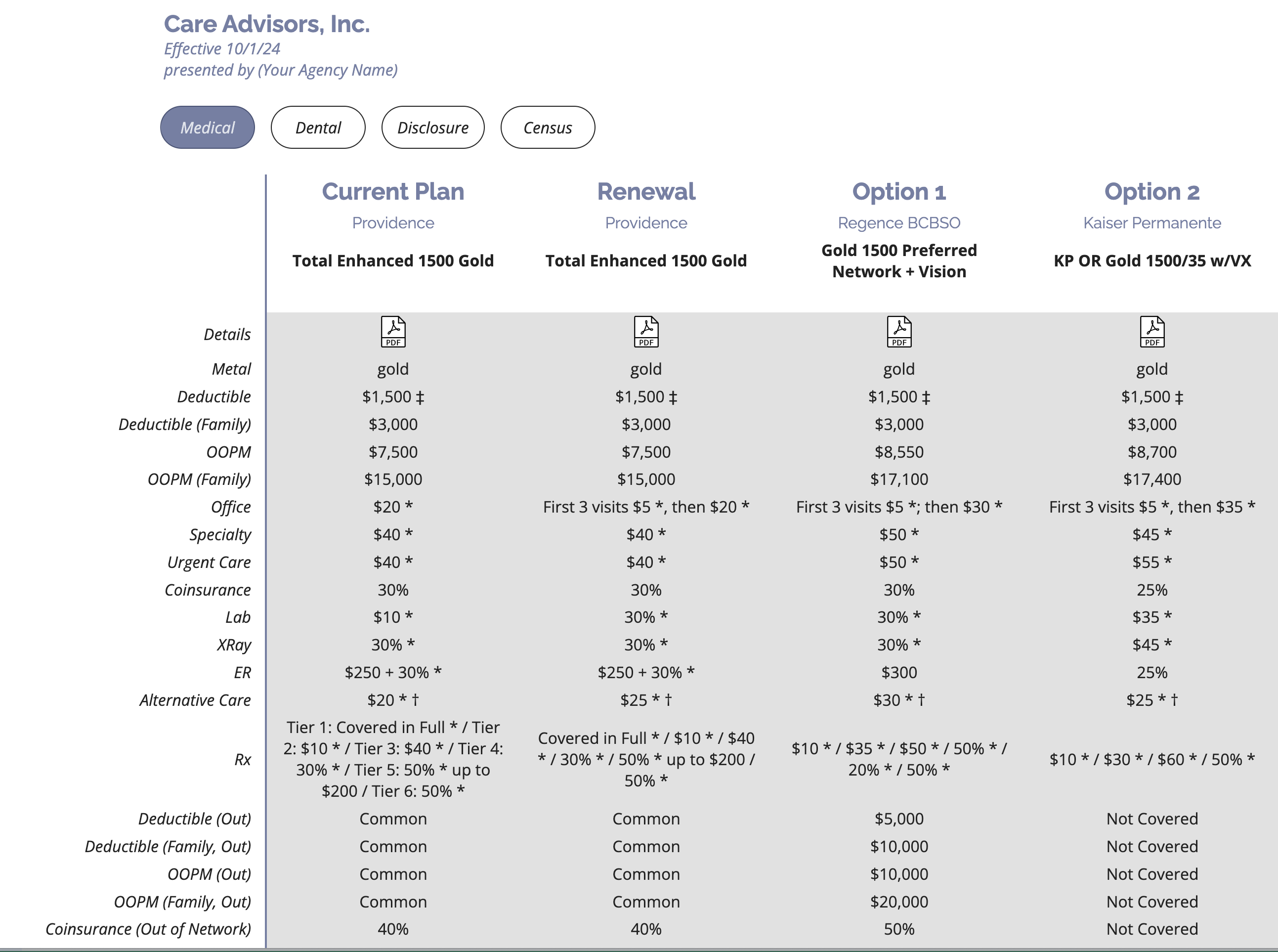
Task: Click the KP OR Gold 1500/35 w/VX name
Action: point(1152,261)
